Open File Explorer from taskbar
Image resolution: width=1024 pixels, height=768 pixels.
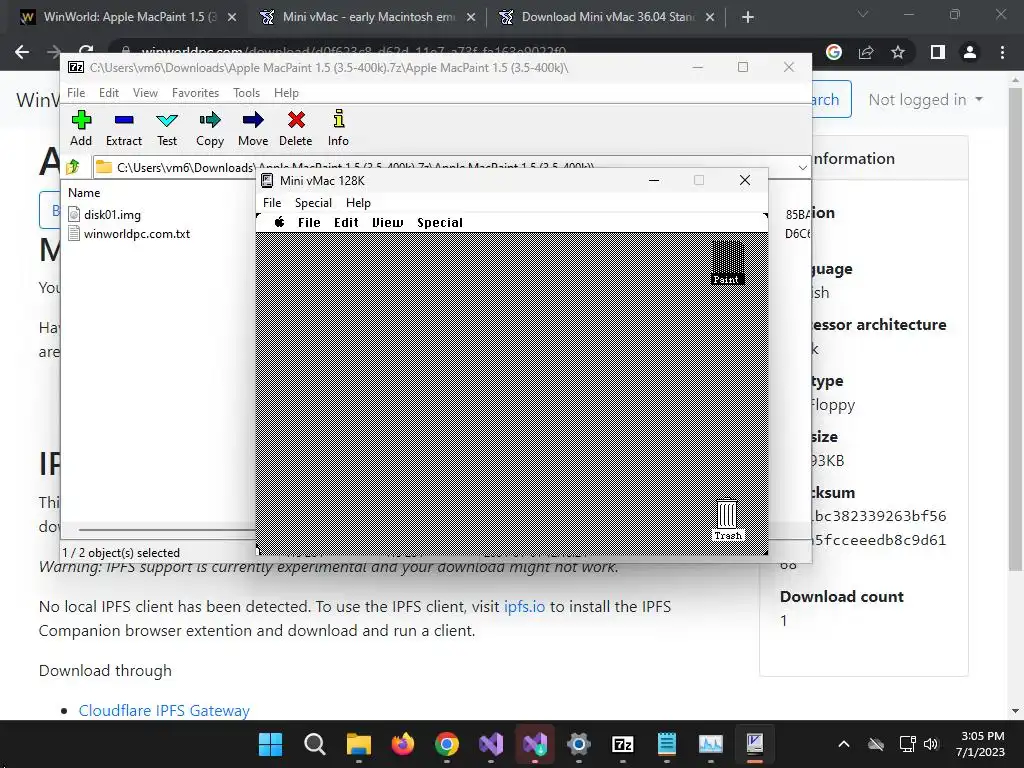(359, 744)
